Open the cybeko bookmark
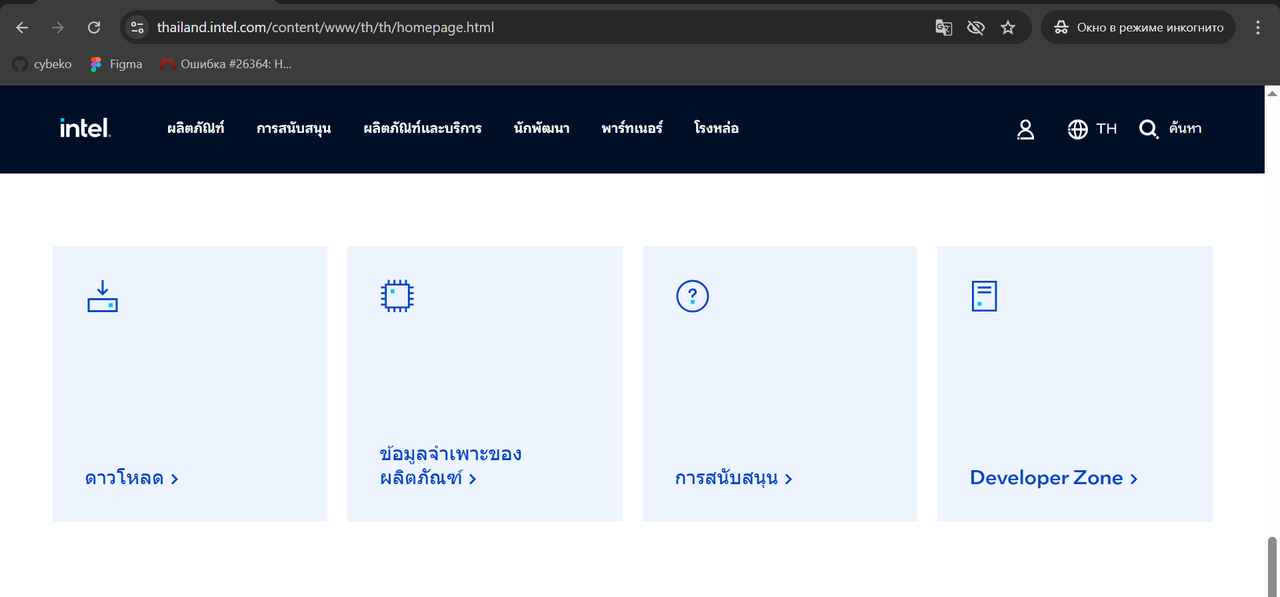 [x=42, y=64]
